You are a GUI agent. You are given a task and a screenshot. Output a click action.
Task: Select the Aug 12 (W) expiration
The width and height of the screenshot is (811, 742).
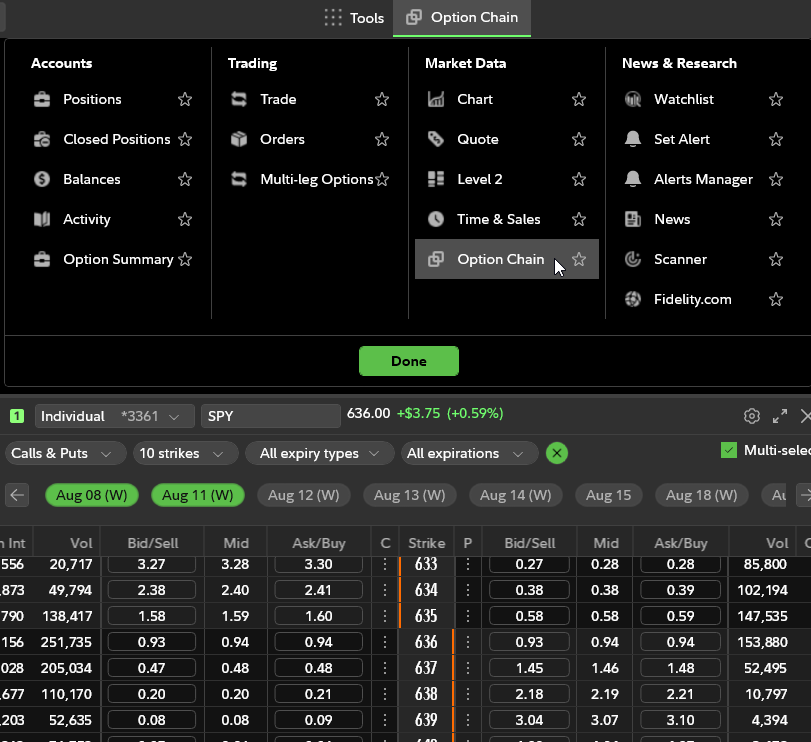[304, 495]
